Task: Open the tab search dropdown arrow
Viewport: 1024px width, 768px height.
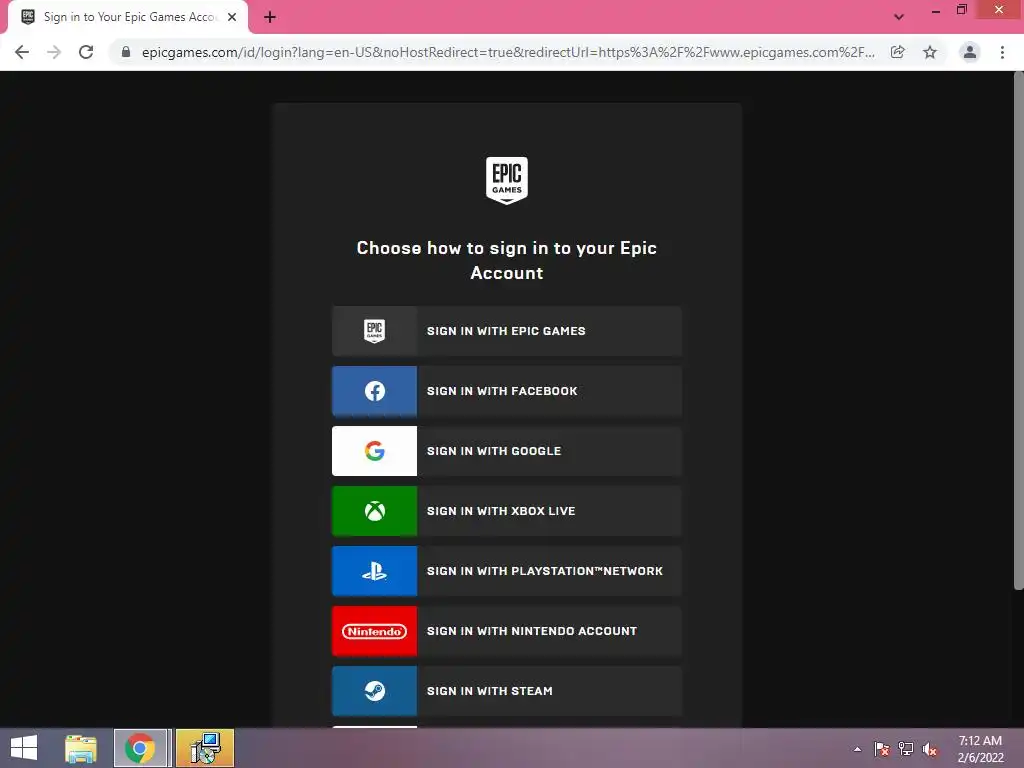Action: click(899, 18)
